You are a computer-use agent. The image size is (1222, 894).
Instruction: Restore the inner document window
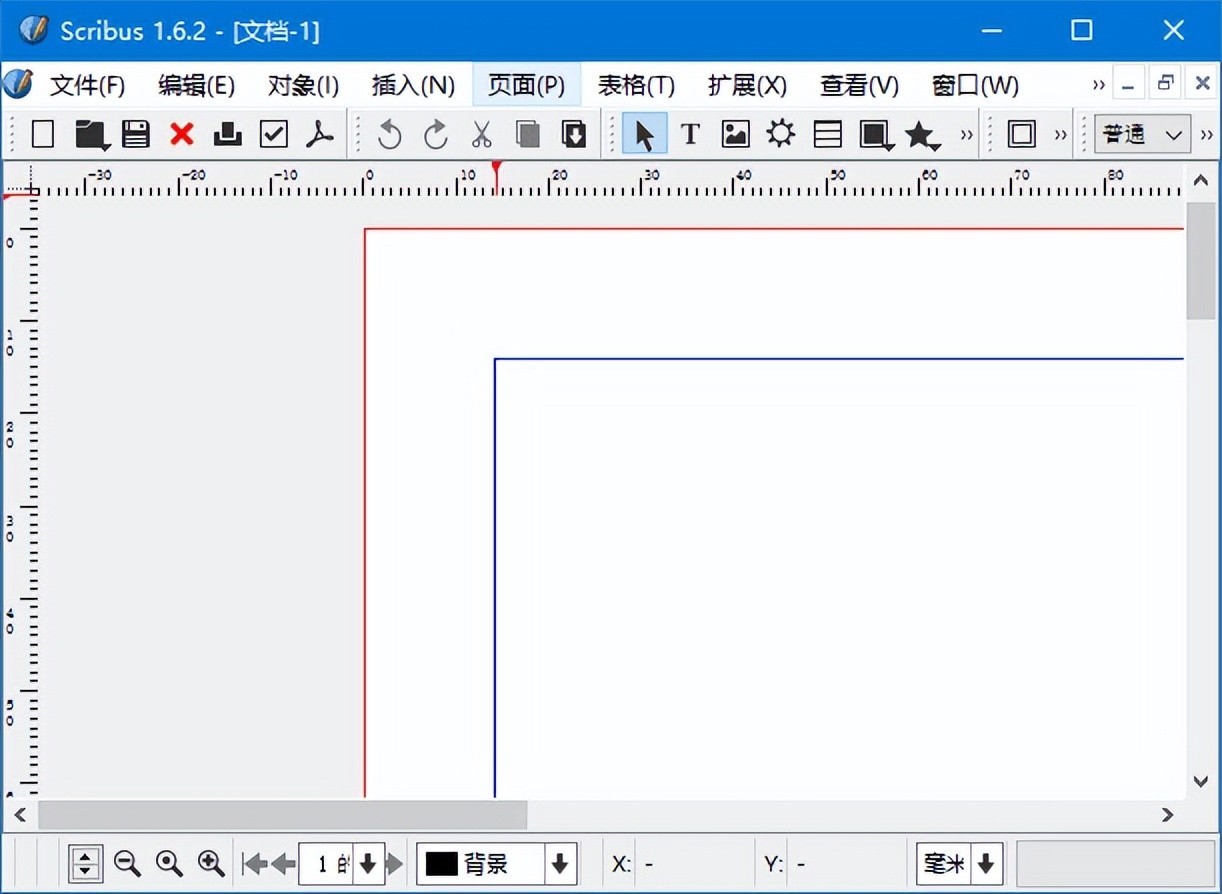pos(1165,84)
